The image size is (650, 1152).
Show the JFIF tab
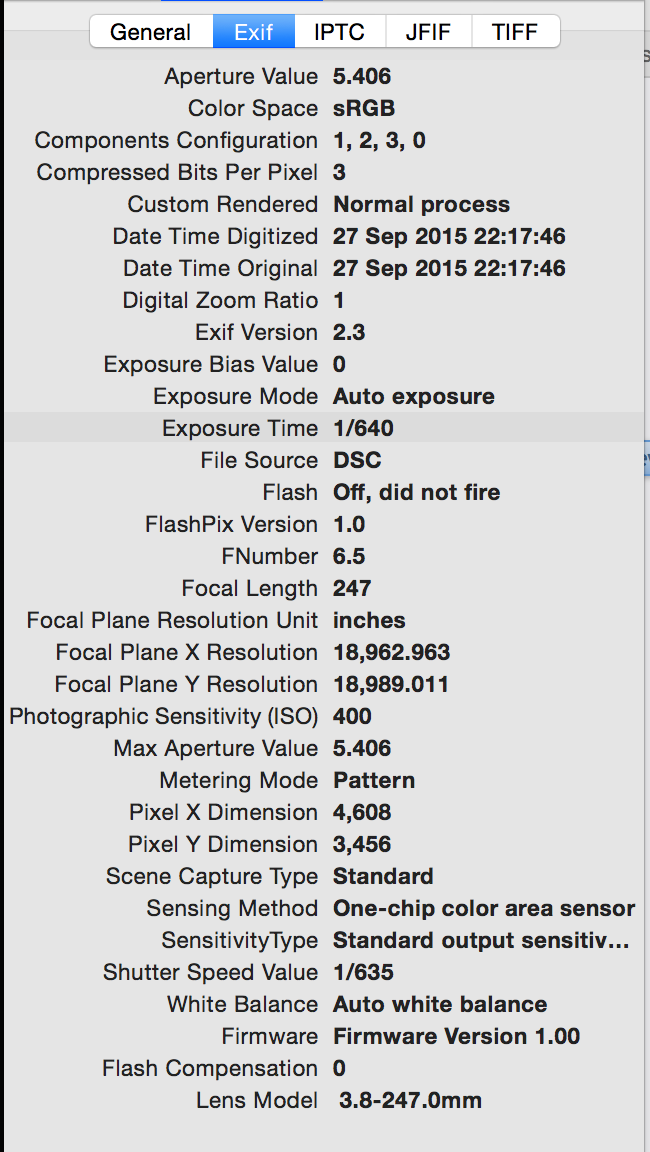(428, 31)
